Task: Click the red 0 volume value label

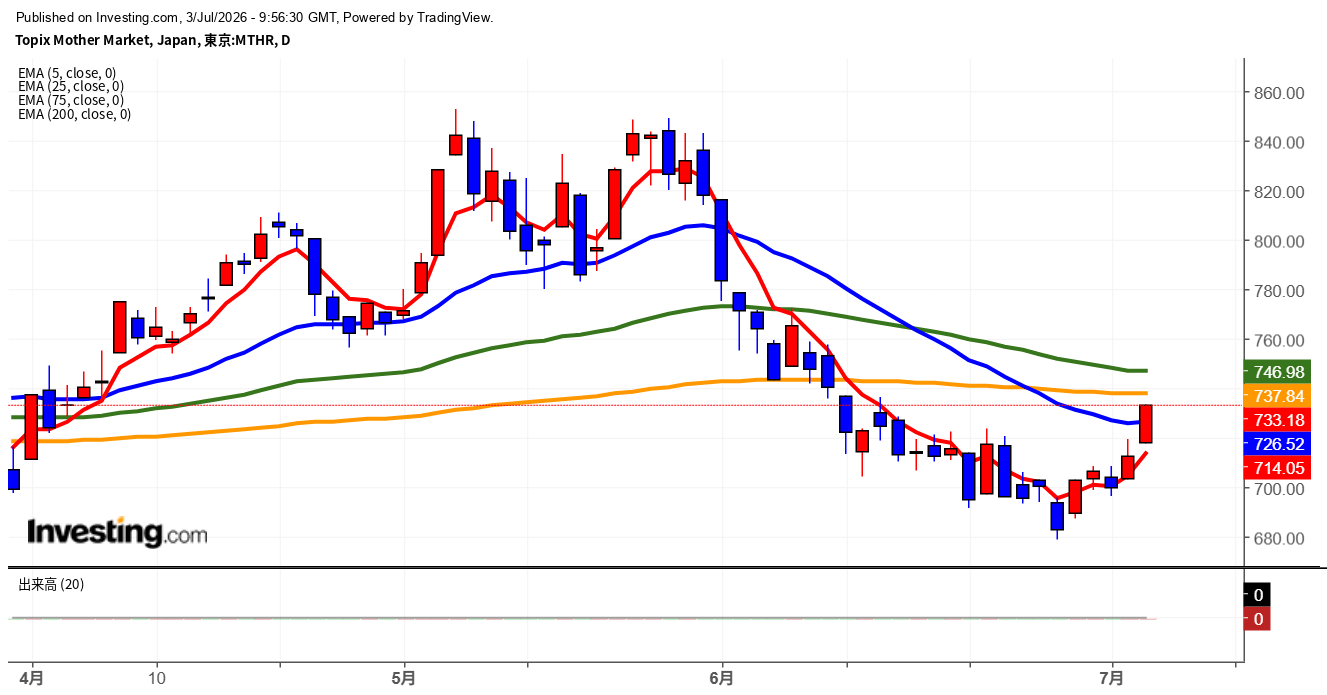Action: 1257,619
